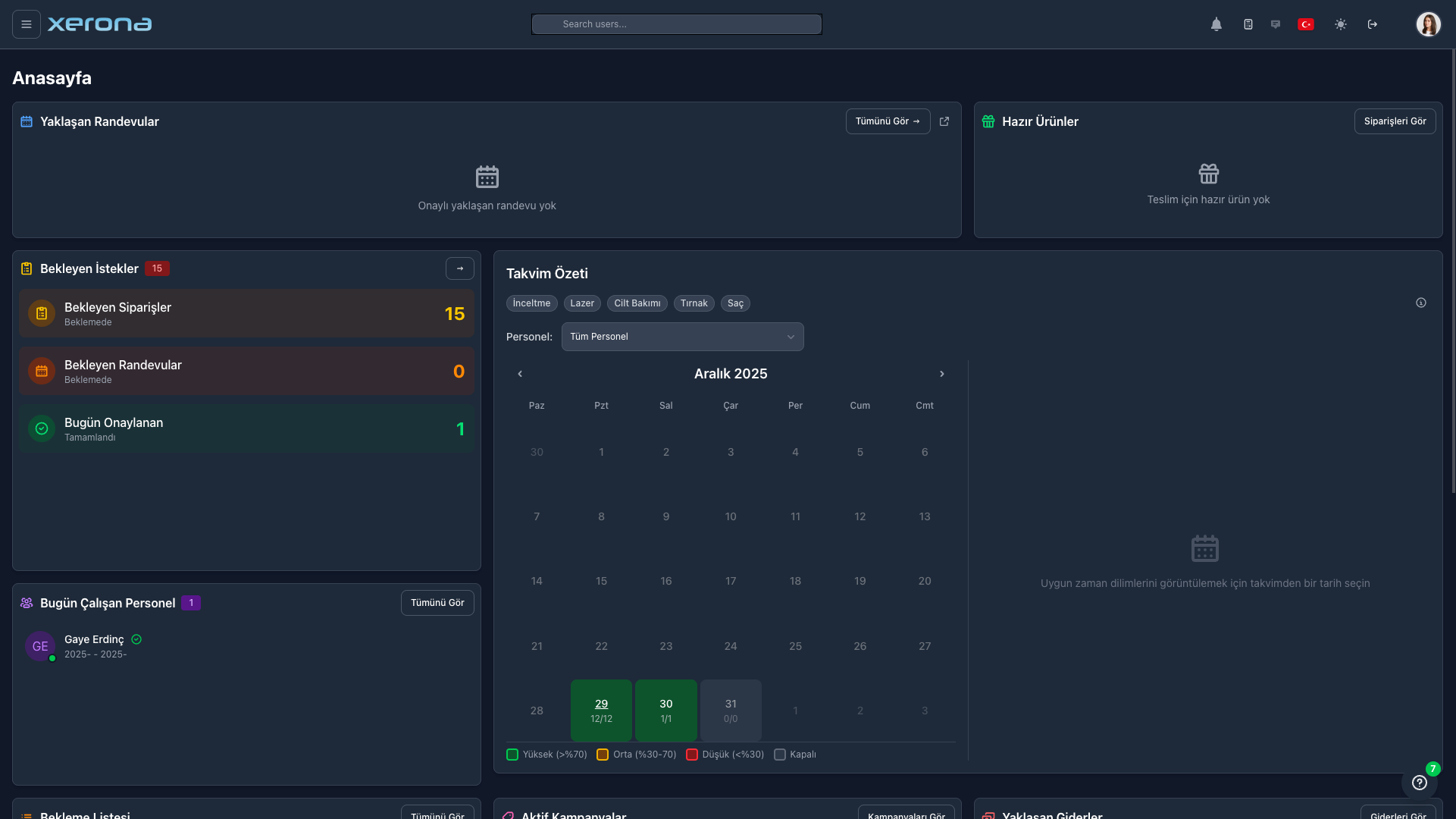This screenshot has height=819, width=1456.
Task: Toggle the Lazer category filter chip
Action: (581, 303)
